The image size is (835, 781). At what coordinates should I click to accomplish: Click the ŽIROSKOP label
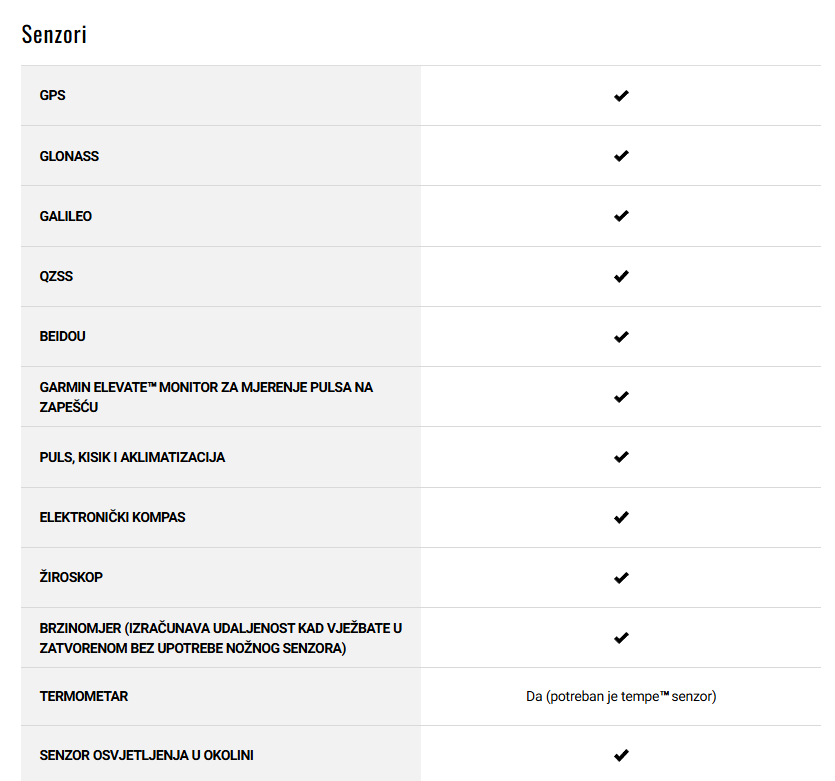click(x=71, y=577)
